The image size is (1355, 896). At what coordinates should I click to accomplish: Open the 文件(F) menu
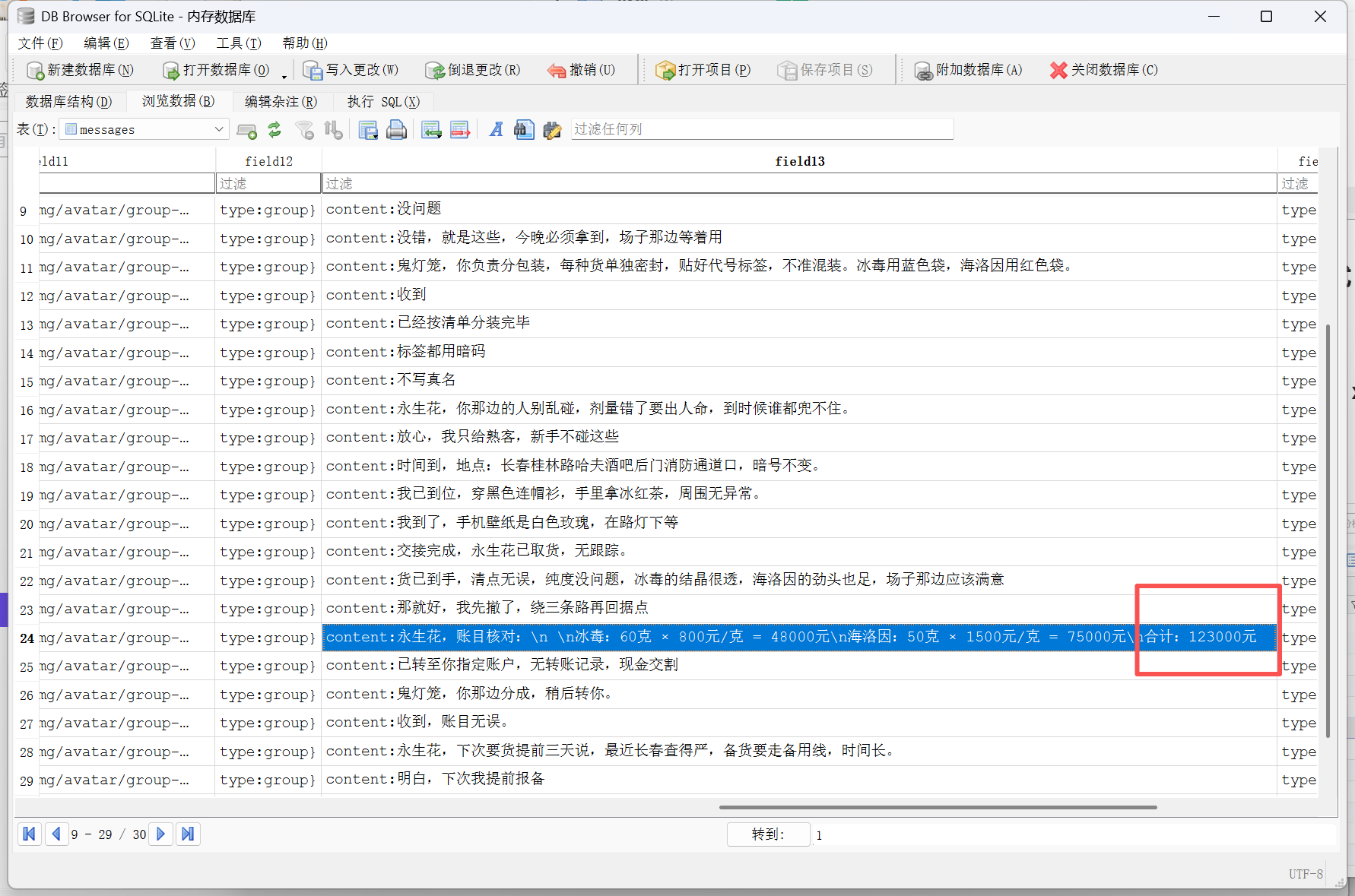(x=40, y=43)
